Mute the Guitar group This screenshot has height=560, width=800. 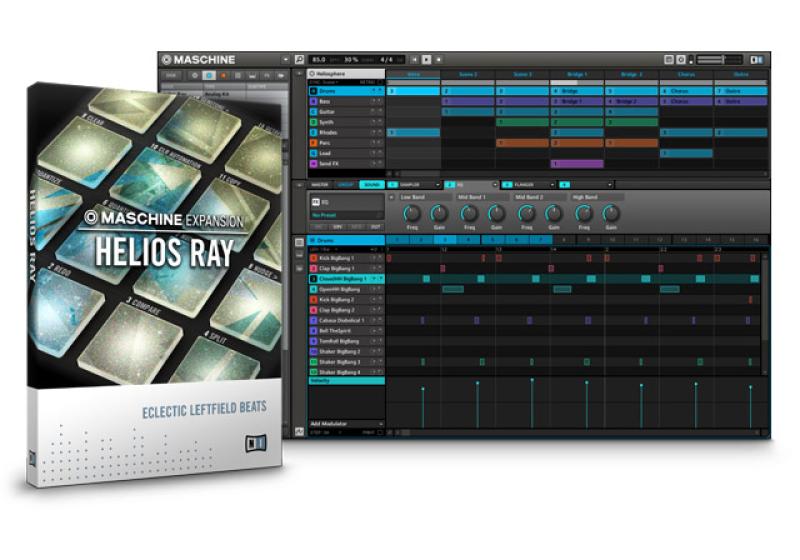[373, 112]
